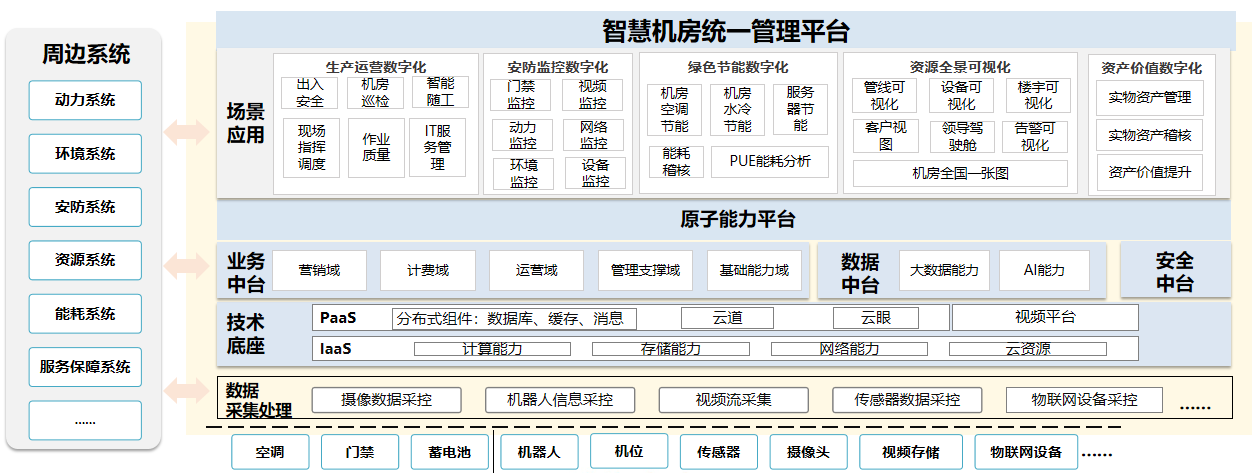Screen dimensions: 1252x473
Task: Click the 智慧机房统一管理平台 title bar
Action: (x=724, y=31)
